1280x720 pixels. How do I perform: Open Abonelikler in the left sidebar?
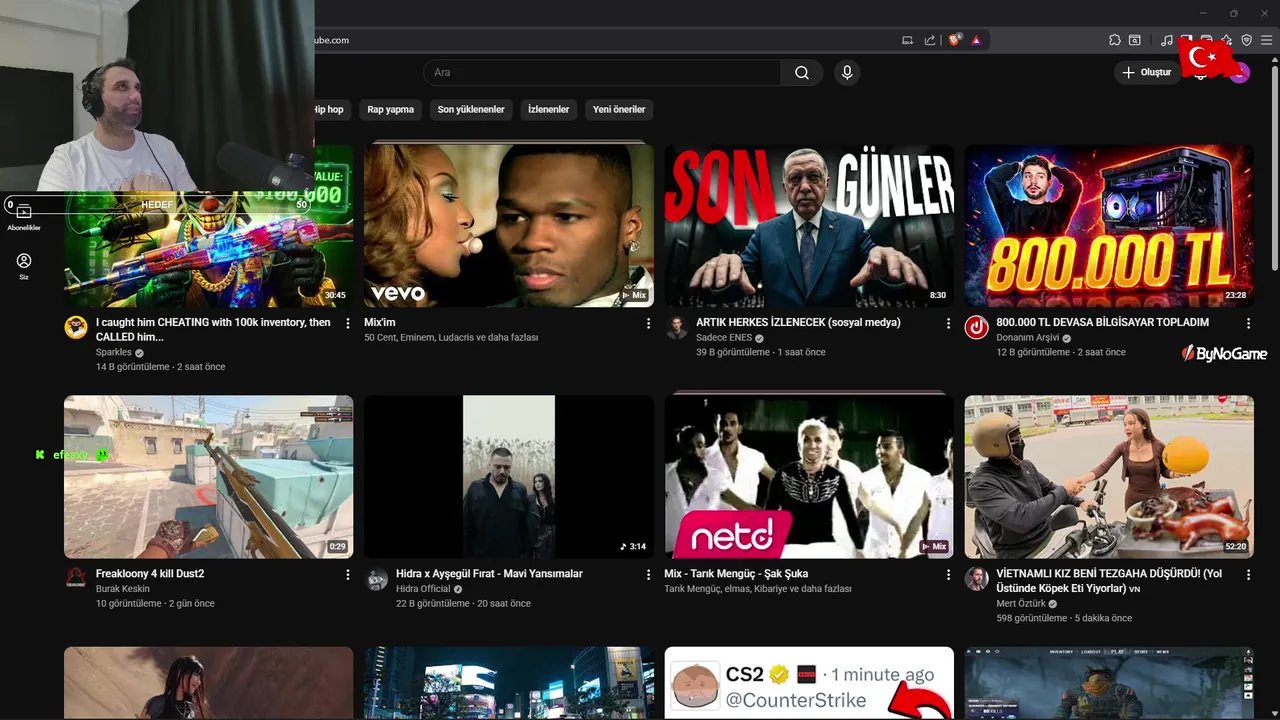24,218
